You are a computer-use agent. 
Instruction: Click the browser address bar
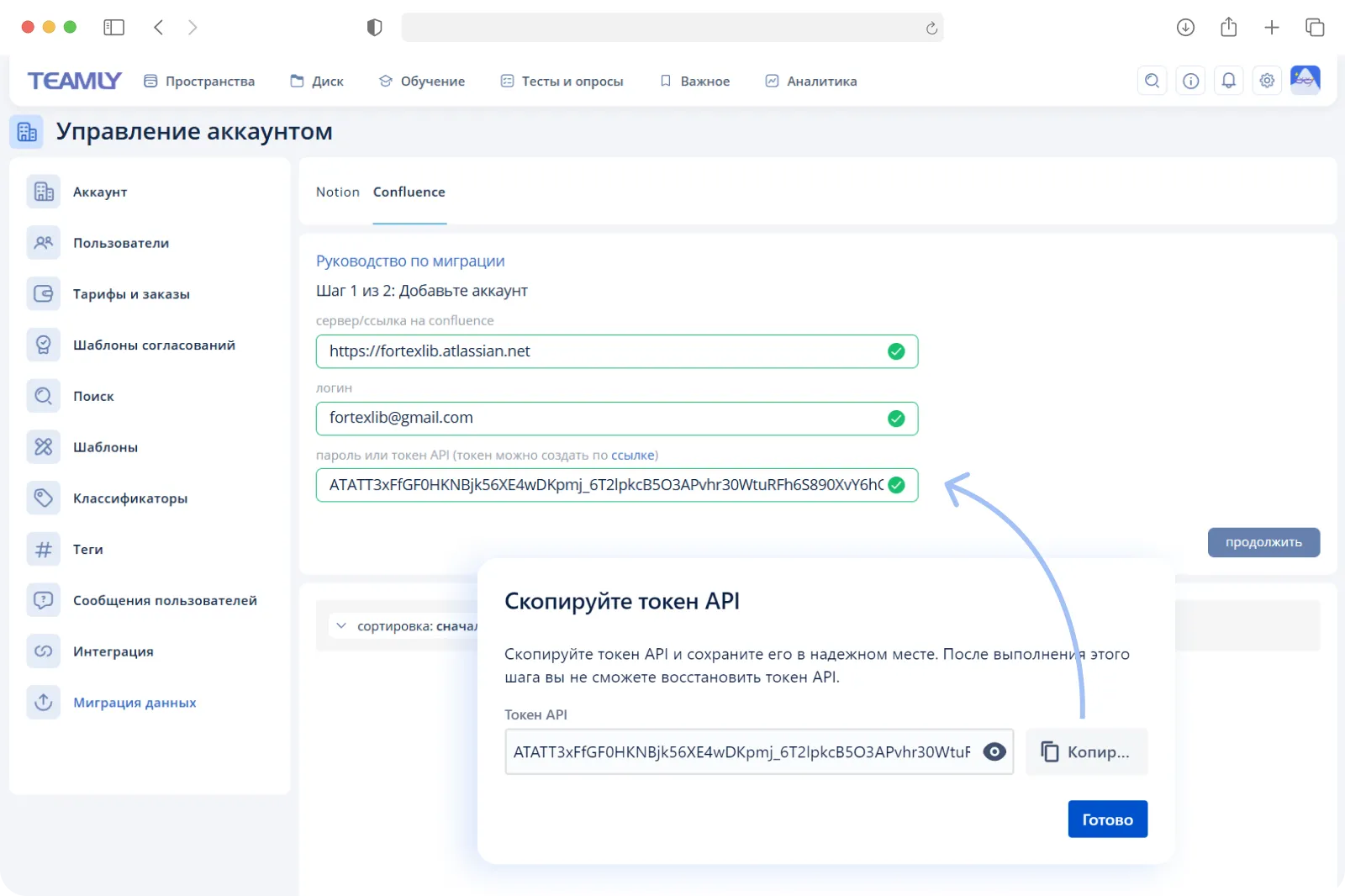click(672, 28)
